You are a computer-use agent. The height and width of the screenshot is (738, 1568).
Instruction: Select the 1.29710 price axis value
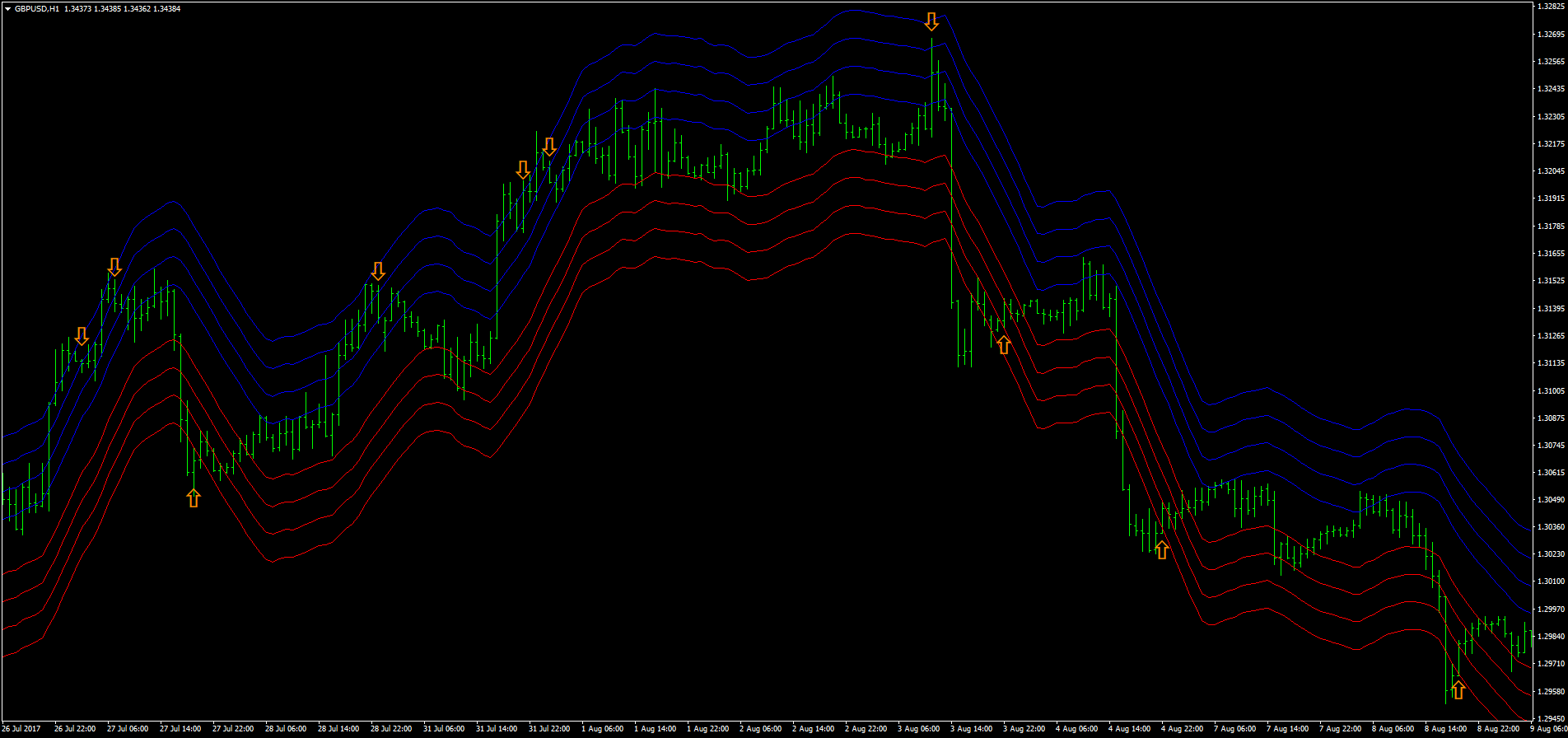(1551, 663)
